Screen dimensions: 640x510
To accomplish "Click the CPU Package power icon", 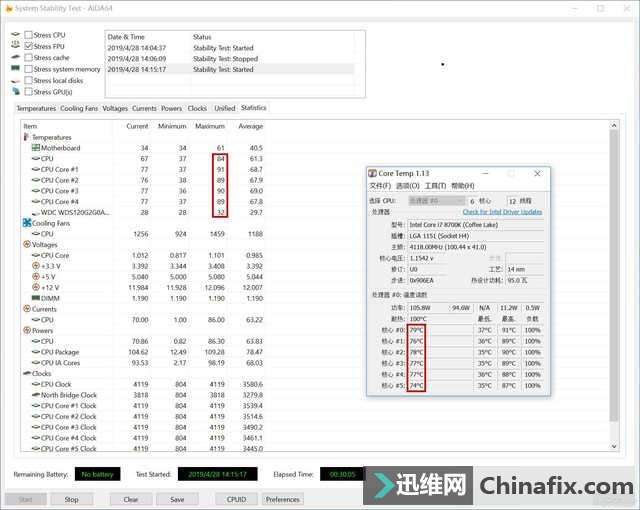I will click(36, 352).
